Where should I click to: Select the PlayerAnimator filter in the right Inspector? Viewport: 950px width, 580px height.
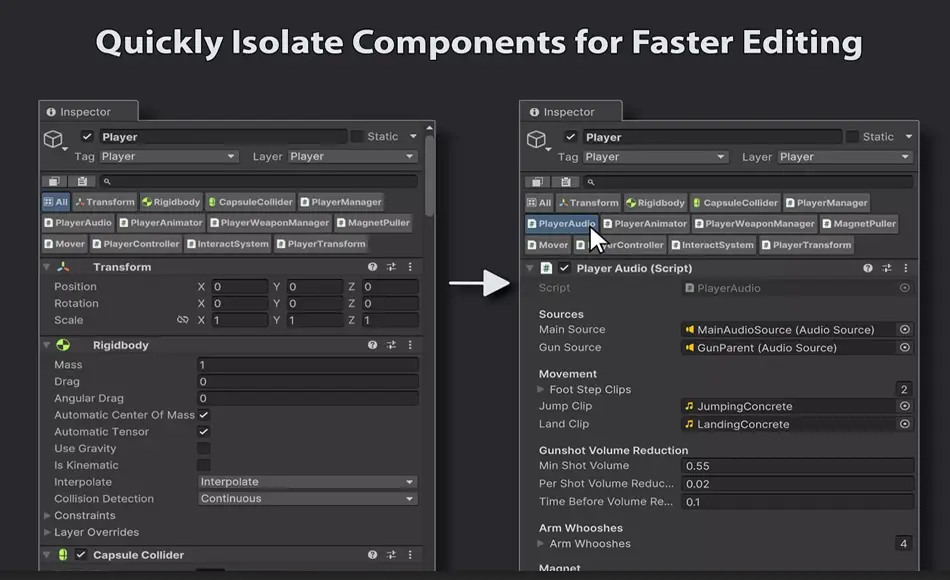645,224
